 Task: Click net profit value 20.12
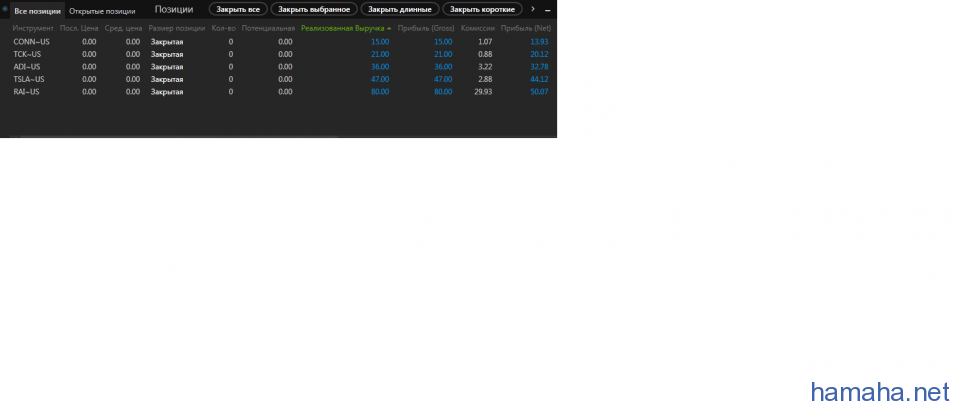tap(539, 54)
